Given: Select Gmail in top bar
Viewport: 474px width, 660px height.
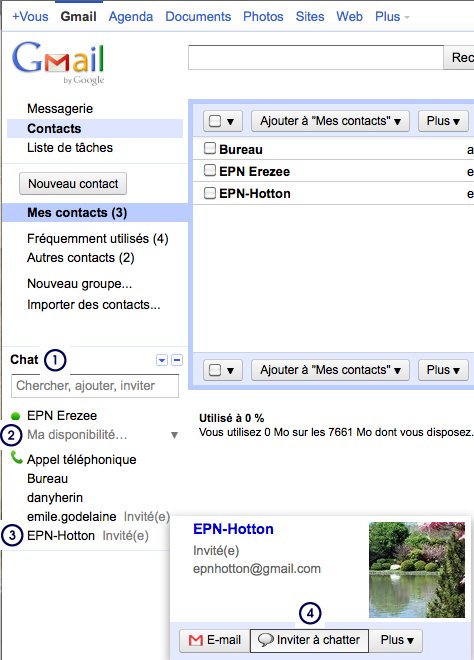Looking at the screenshot, I should click(x=78, y=16).
